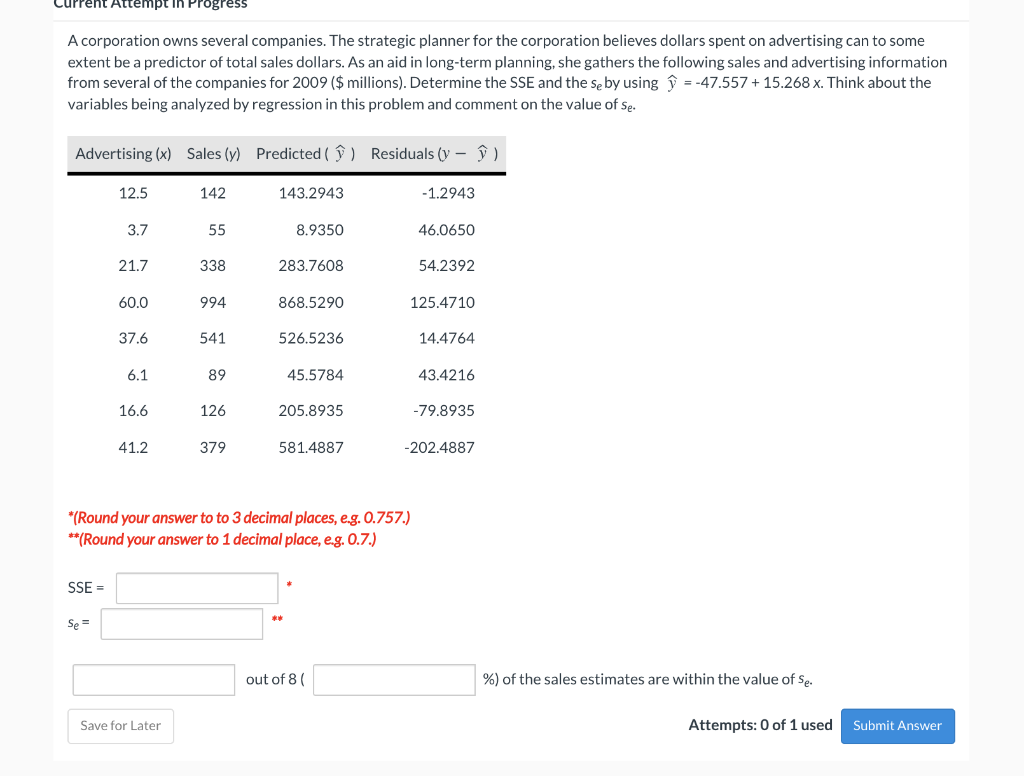Click the advertising value 21.7
This screenshot has height=776, width=1024.
tap(133, 266)
